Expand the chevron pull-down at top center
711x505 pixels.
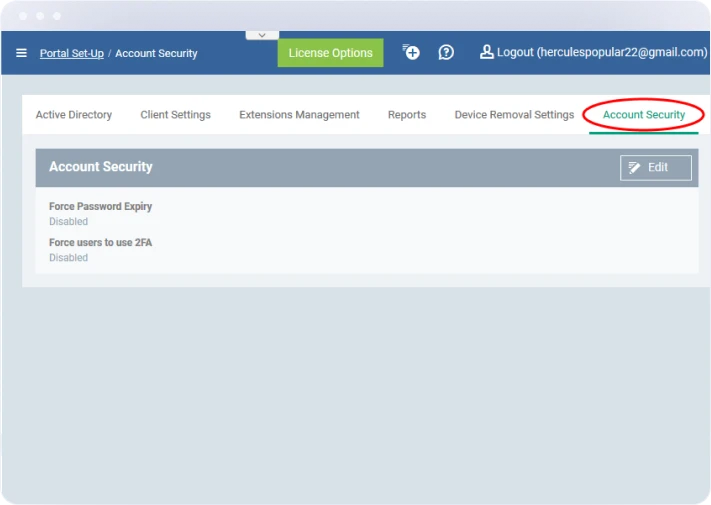[262, 35]
